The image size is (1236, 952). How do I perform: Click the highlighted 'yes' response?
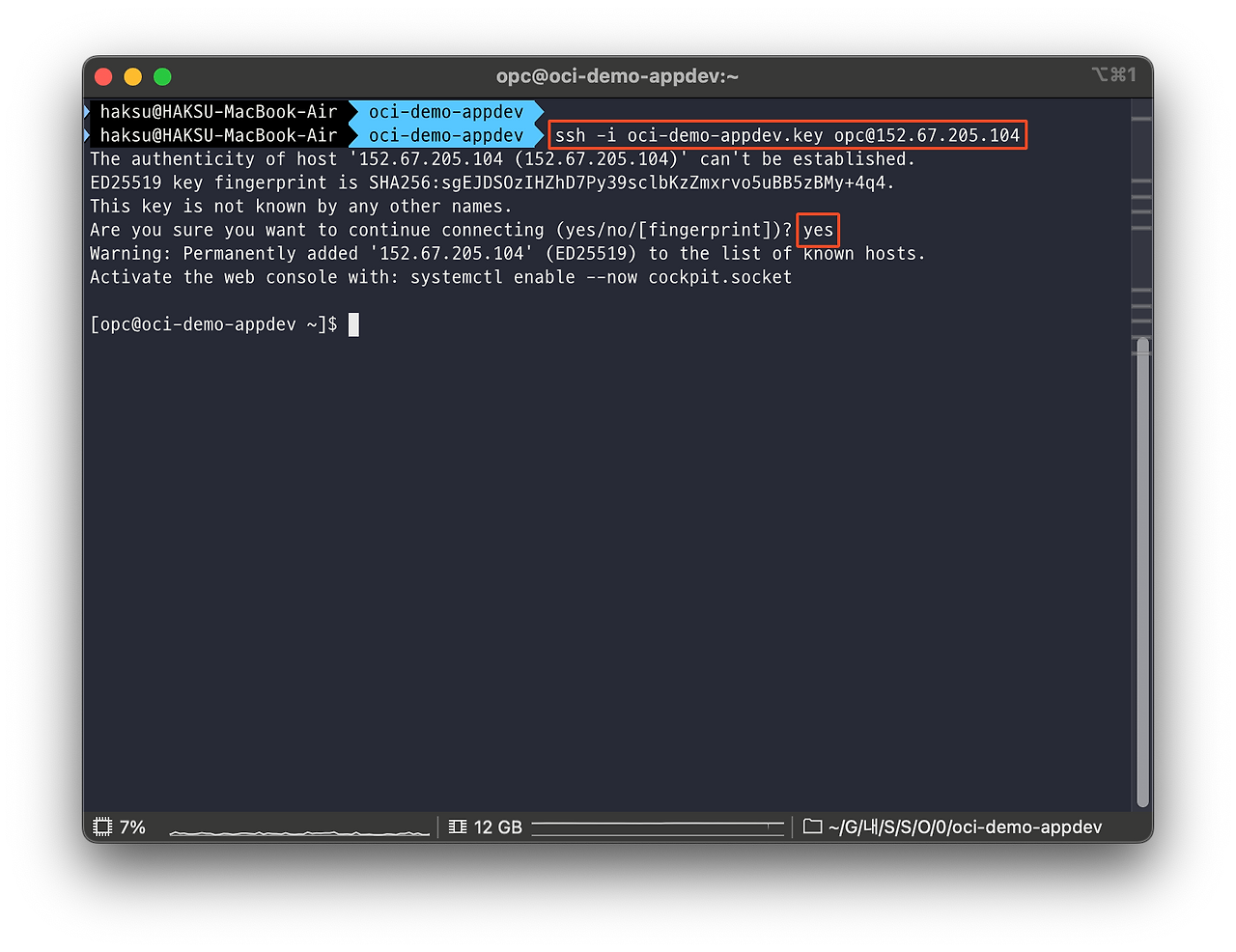point(818,230)
